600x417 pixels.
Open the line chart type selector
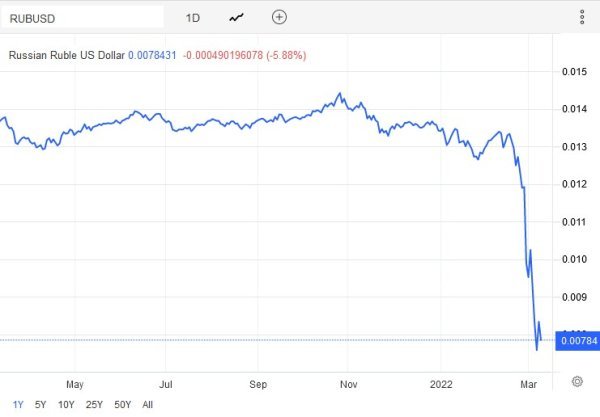(x=236, y=17)
